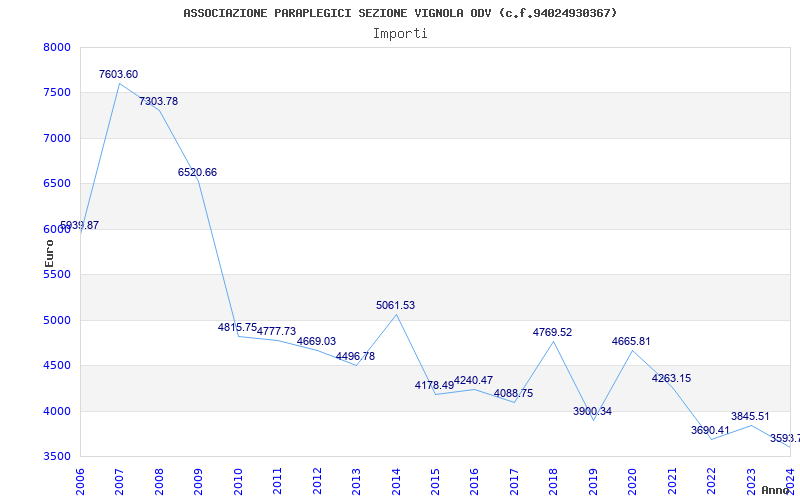Click the 3690.41 value label

pos(711,431)
